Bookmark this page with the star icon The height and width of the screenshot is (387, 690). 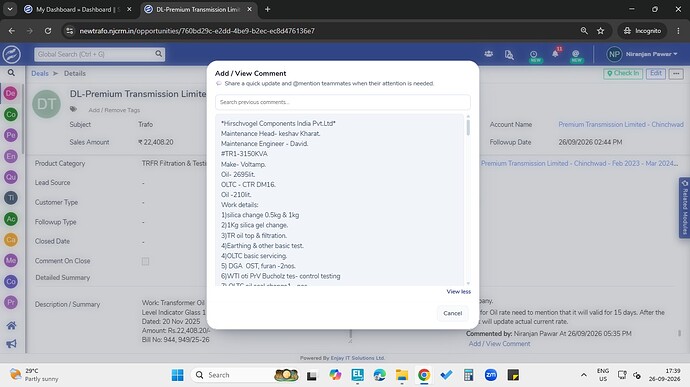pos(601,31)
